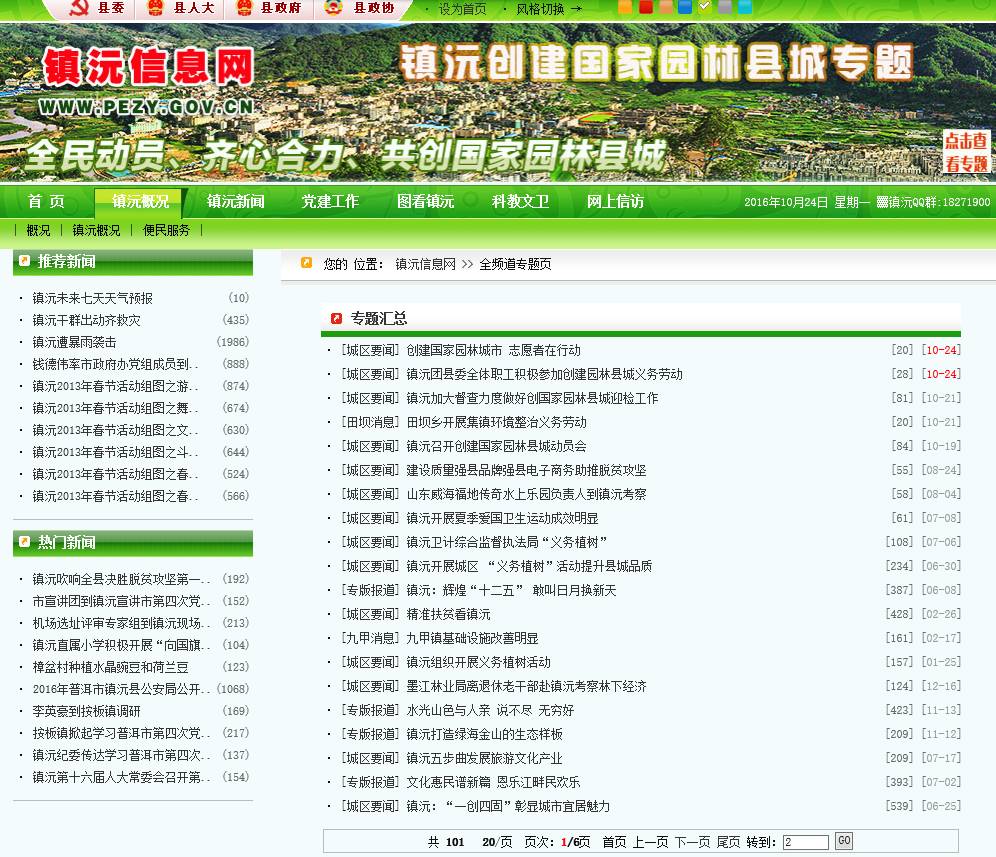Click the 县人大 national emblem icon
996x857 pixels.
(x=153, y=9)
